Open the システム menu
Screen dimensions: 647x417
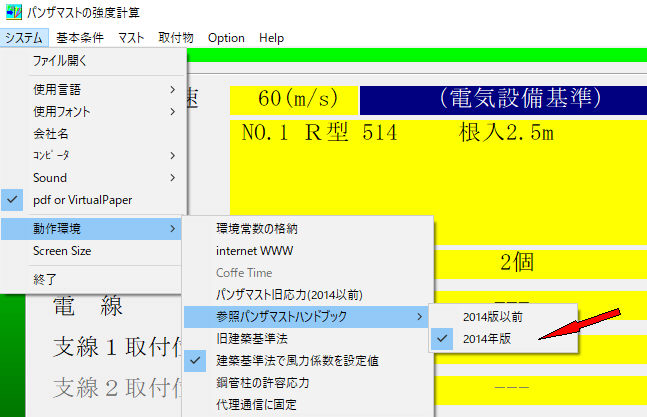[23, 38]
